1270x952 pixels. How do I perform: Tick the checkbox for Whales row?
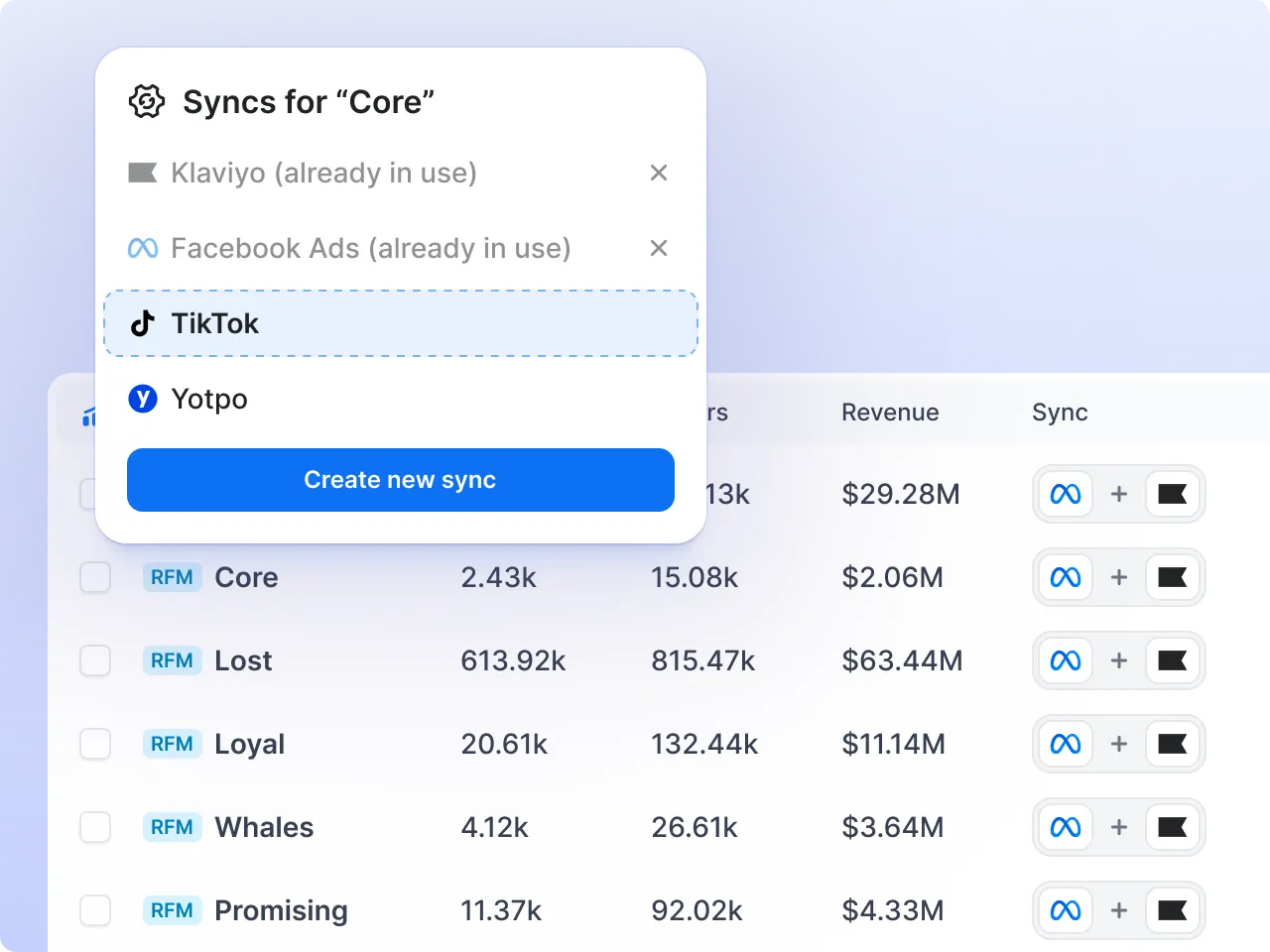click(95, 827)
